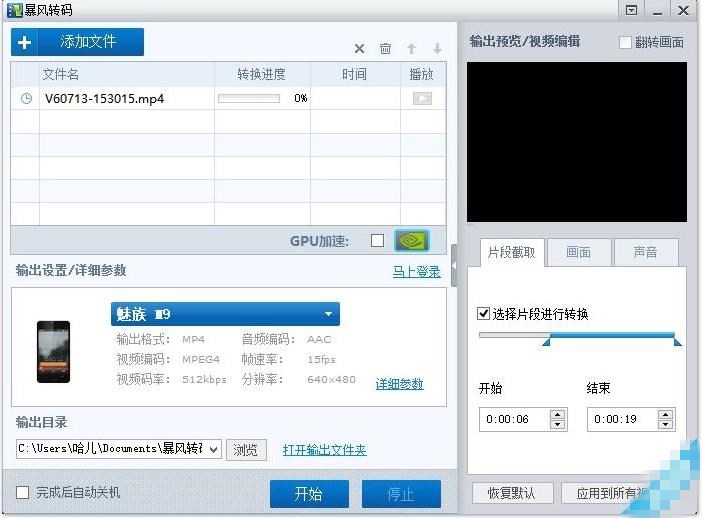702x518 pixels.
Task: Open the title bar dropdown menu icon
Action: [x=631, y=10]
